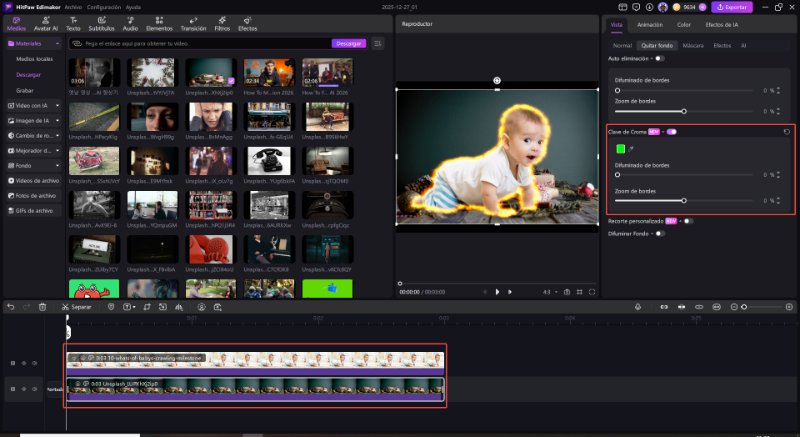Open the Audio library
Screen dimensions: 800x437
pos(130,23)
